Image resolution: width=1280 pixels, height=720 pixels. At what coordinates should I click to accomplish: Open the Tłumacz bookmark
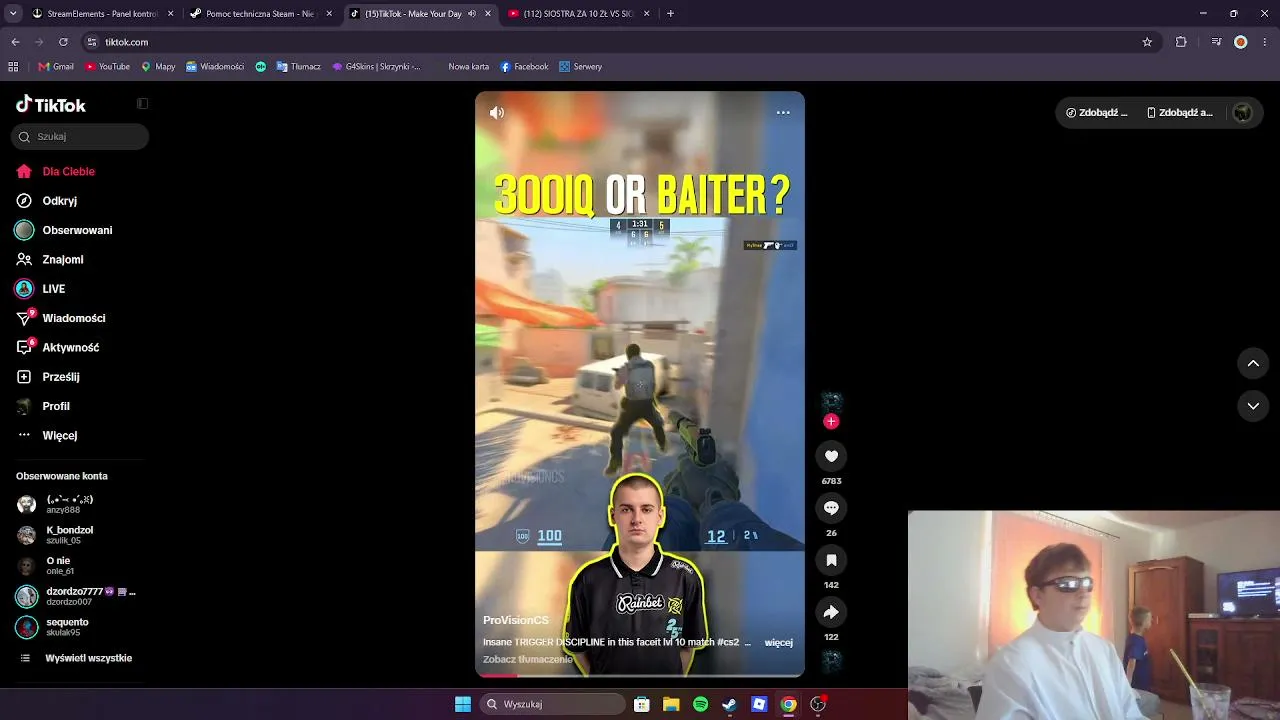coord(299,67)
